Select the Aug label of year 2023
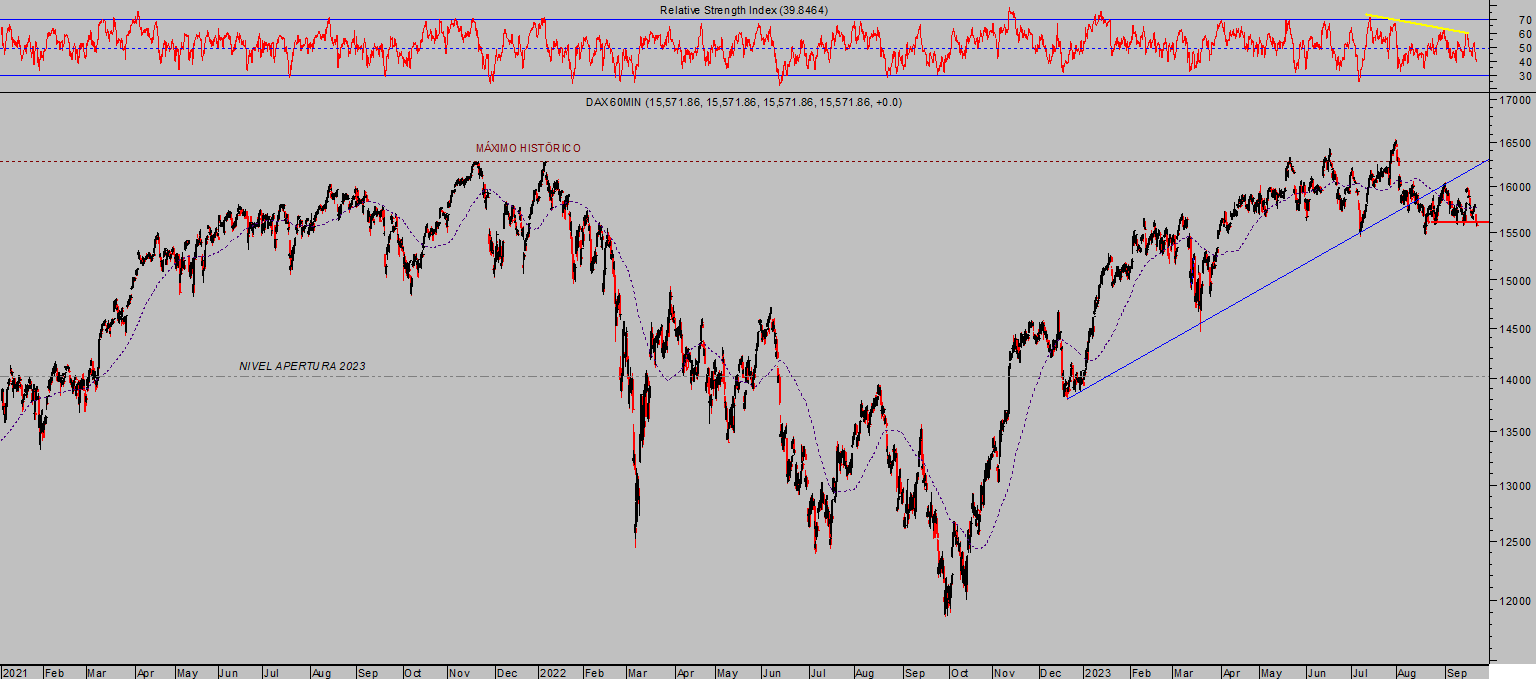1536x679 pixels. click(x=1407, y=671)
